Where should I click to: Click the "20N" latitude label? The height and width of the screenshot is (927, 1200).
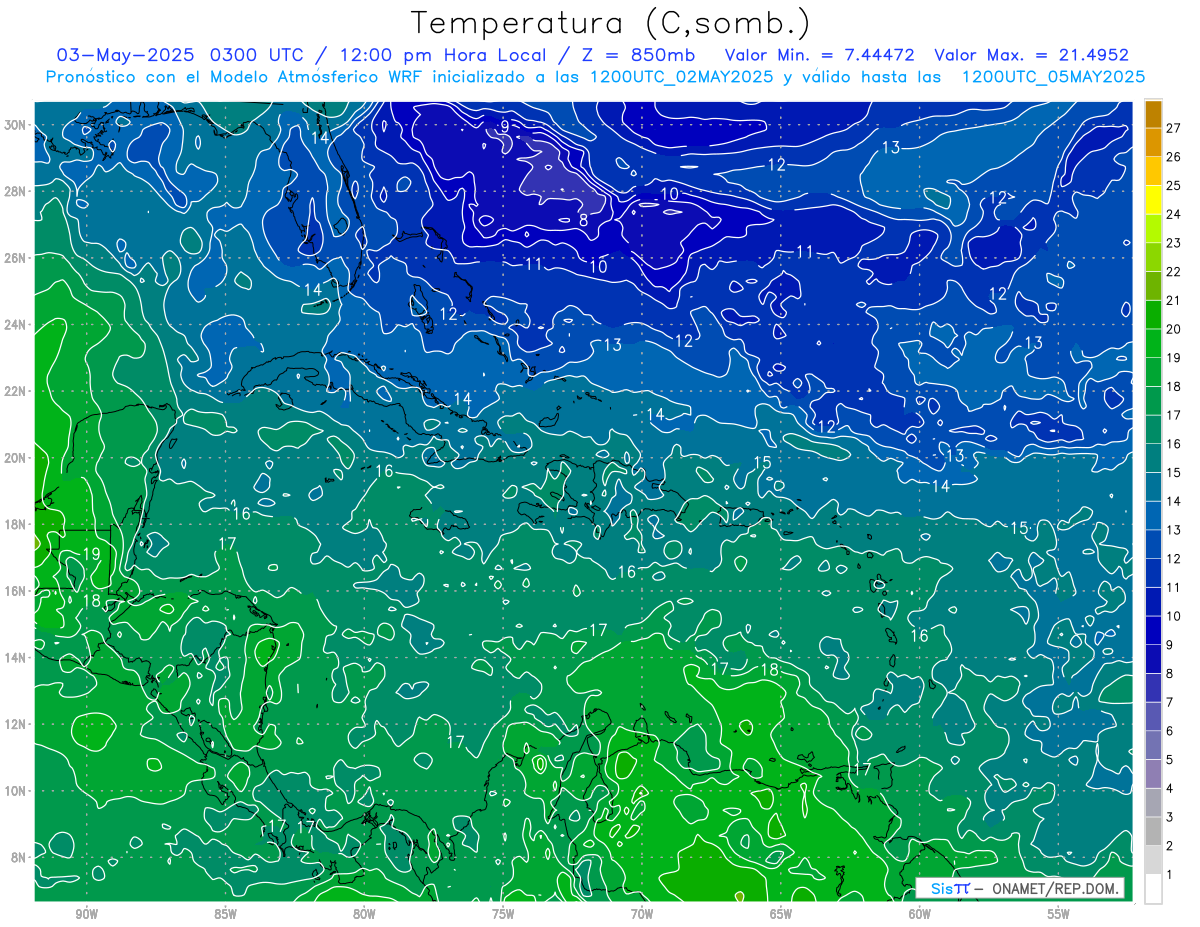pyautogui.click(x=16, y=458)
